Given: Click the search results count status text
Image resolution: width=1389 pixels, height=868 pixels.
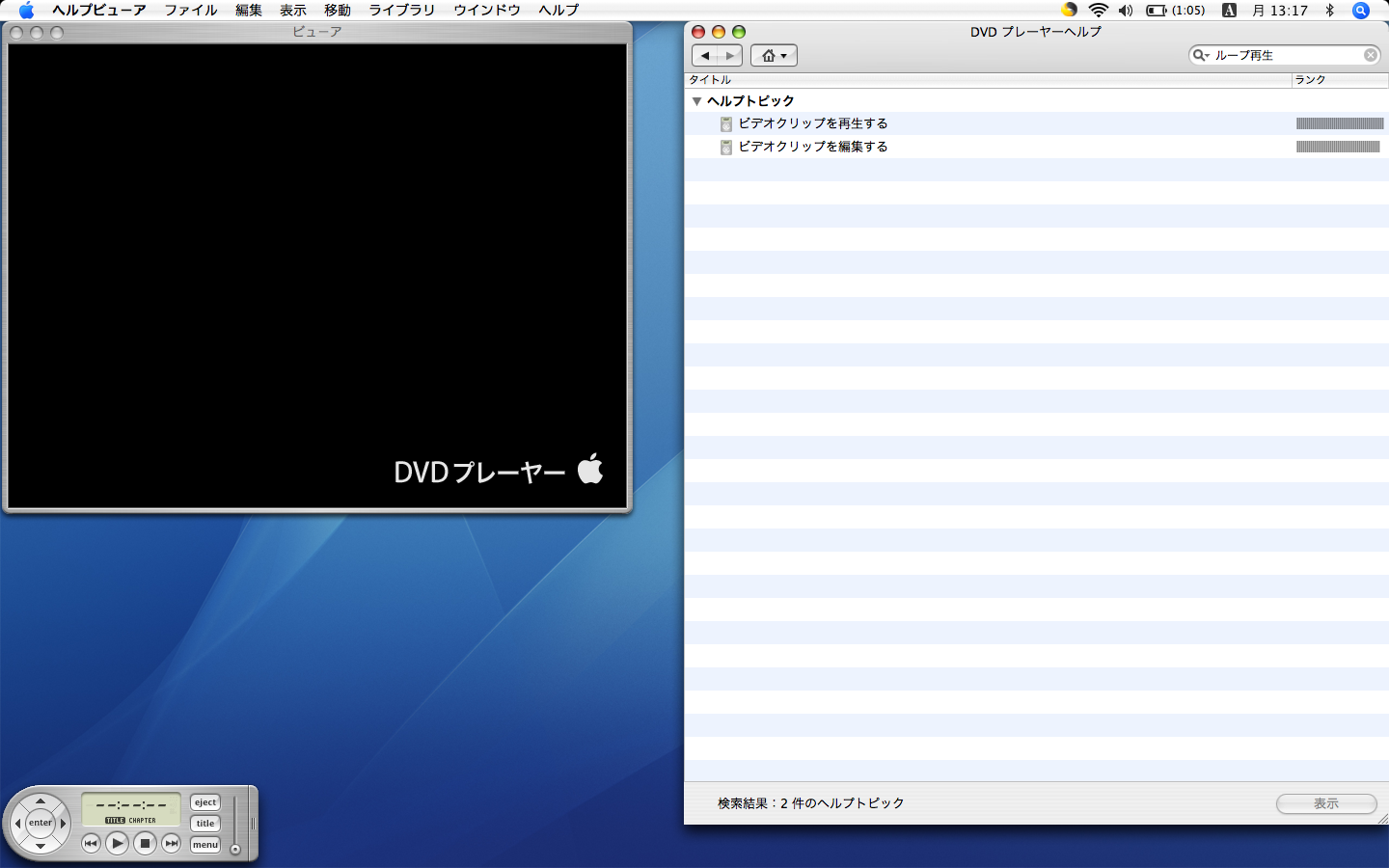Looking at the screenshot, I should pyautogui.click(x=810, y=803).
